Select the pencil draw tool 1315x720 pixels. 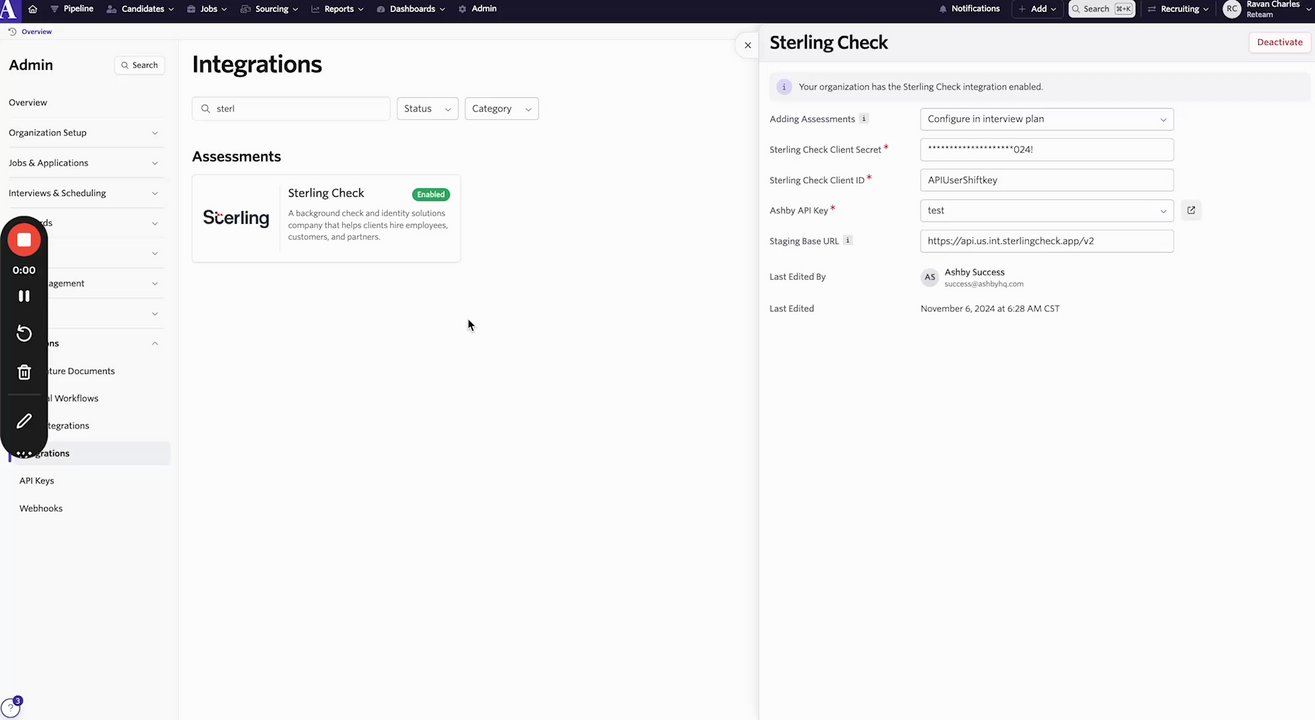click(x=24, y=421)
